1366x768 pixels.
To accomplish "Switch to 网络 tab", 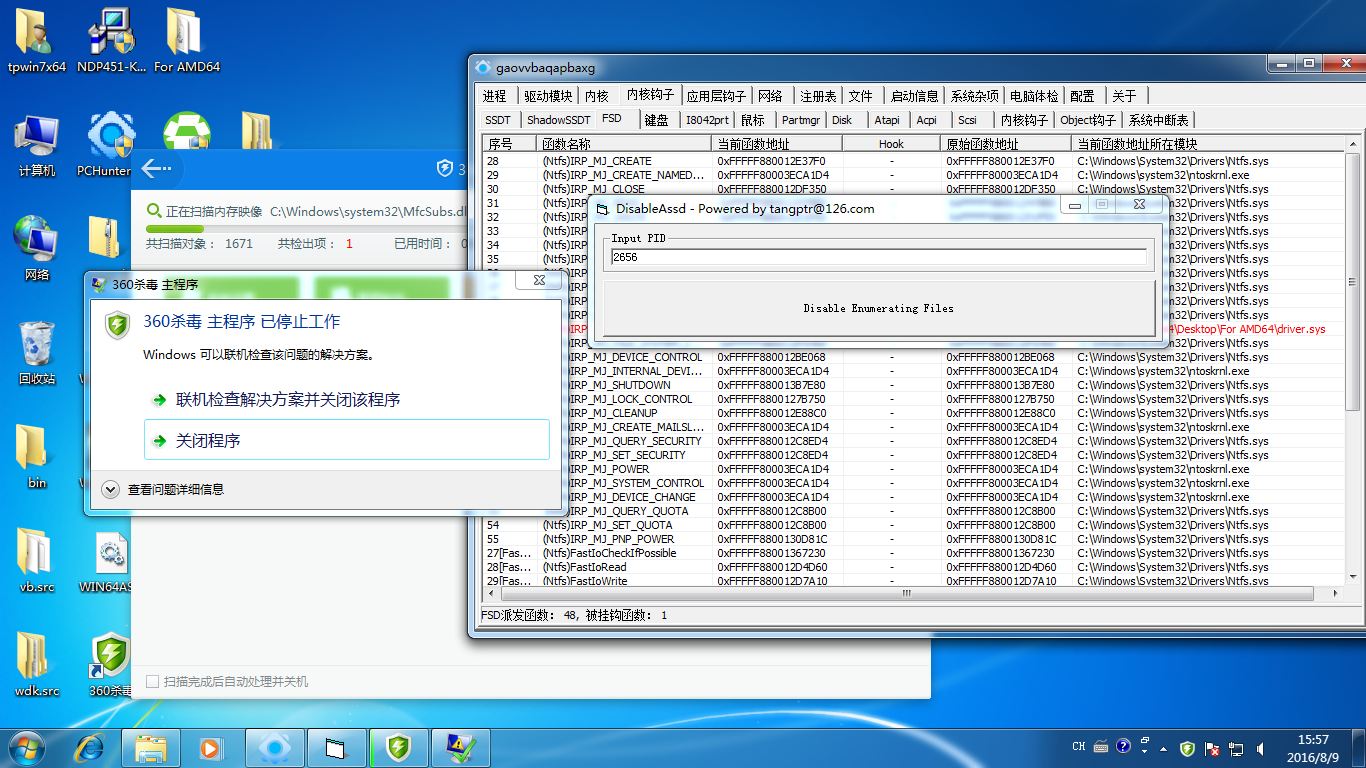I will (770, 96).
